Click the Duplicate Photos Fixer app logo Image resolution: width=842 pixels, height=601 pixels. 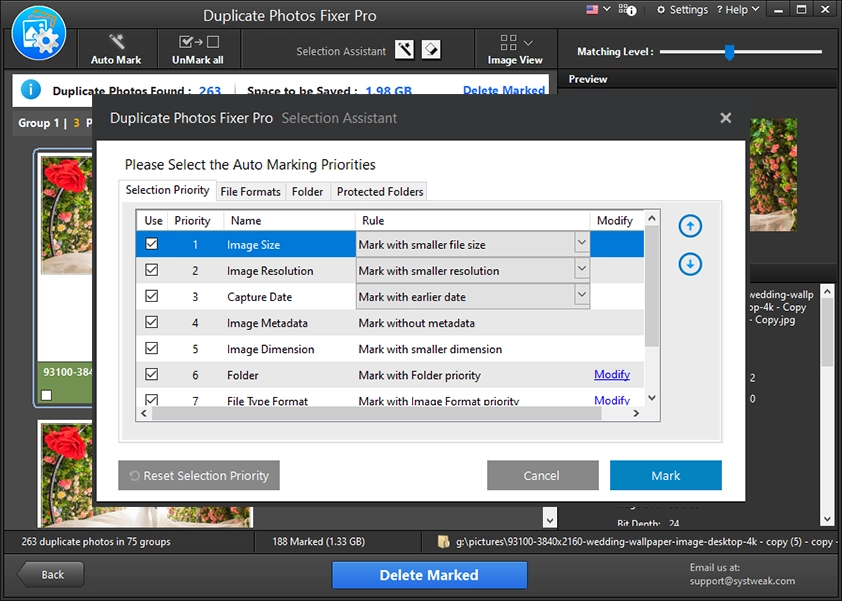pyautogui.click(x=39, y=33)
